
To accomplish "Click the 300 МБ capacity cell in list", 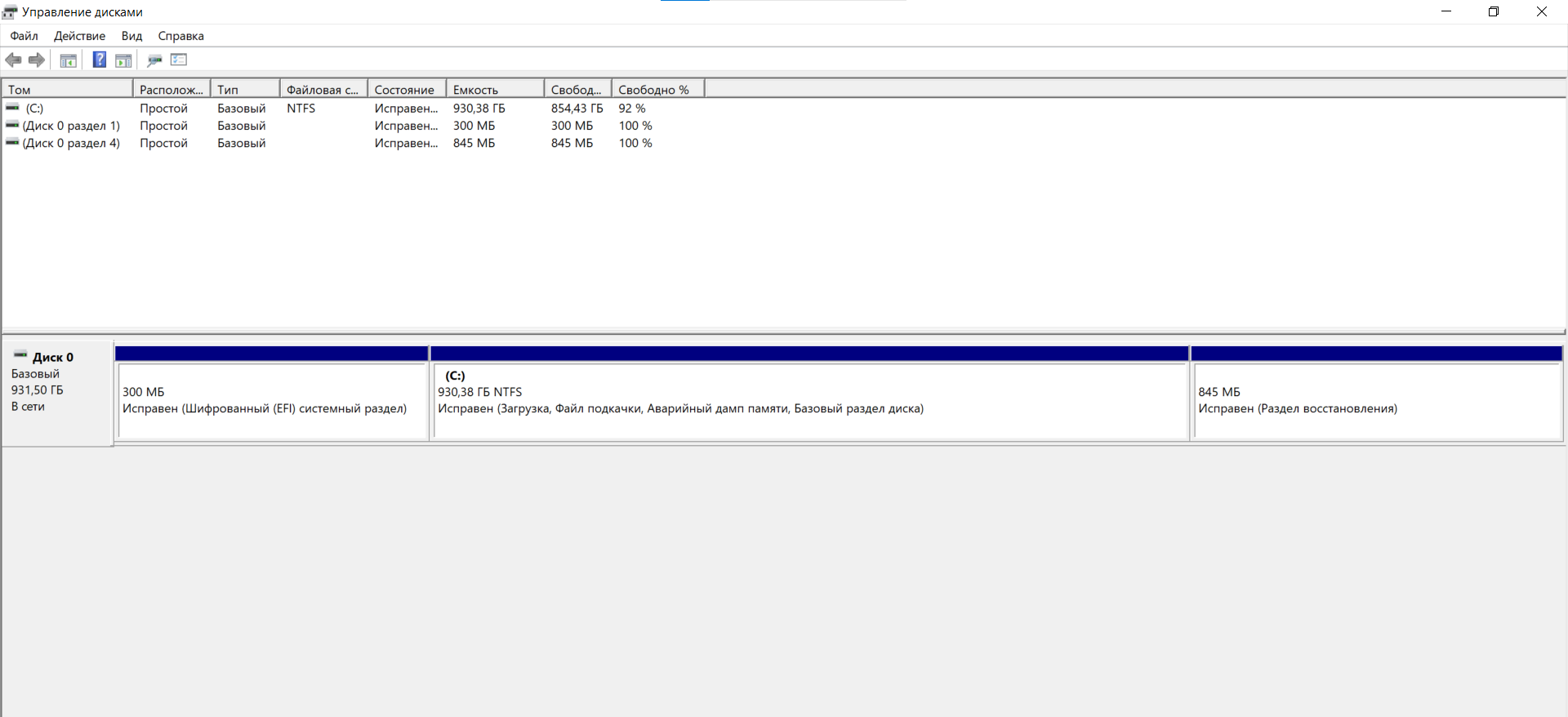I will [x=474, y=126].
